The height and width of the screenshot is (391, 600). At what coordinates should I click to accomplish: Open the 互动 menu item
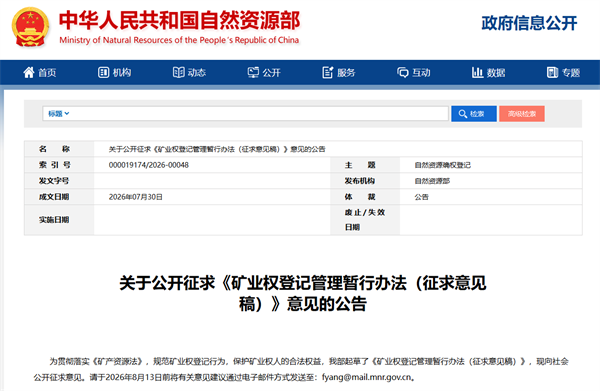(x=414, y=72)
